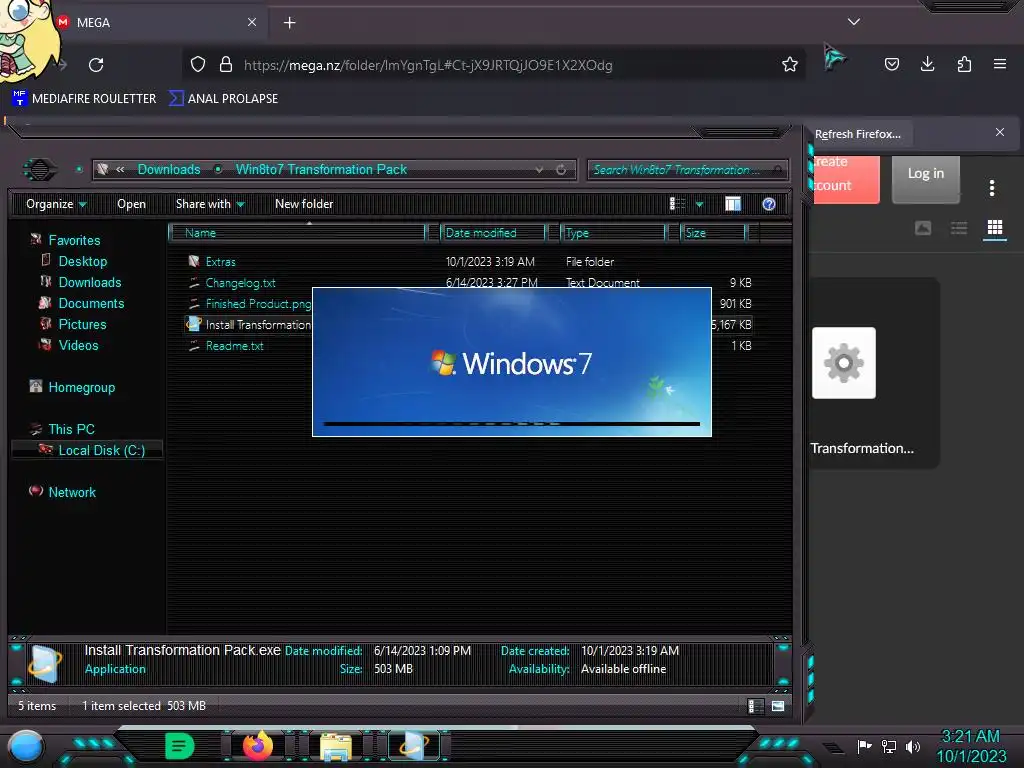1024x768 pixels.
Task: Open a new browser tab
Action: coord(289,23)
